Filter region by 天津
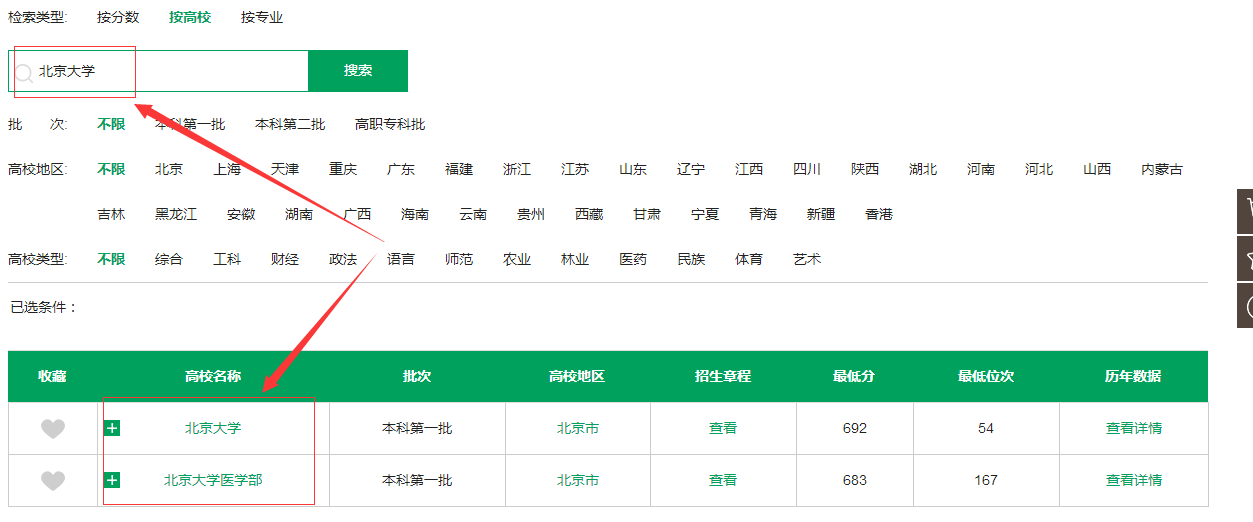The image size is (1253, 522). tap(285, 169)
